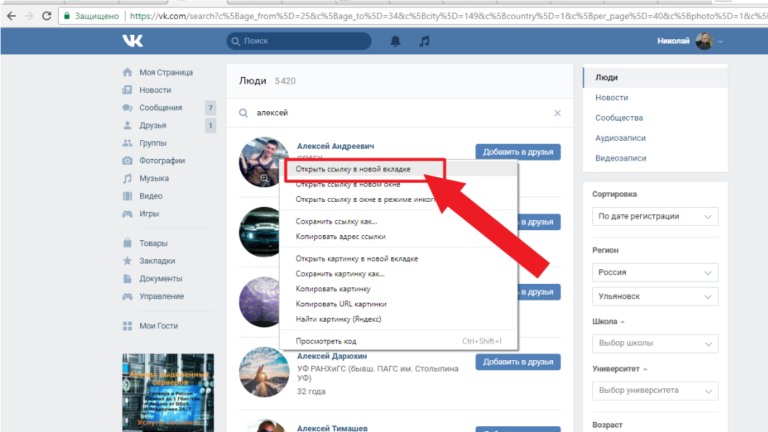The width and height of the screenshot is (768, 432).
Task: Select Сохранить ссылку как...
Action: (x=399, y=221)
